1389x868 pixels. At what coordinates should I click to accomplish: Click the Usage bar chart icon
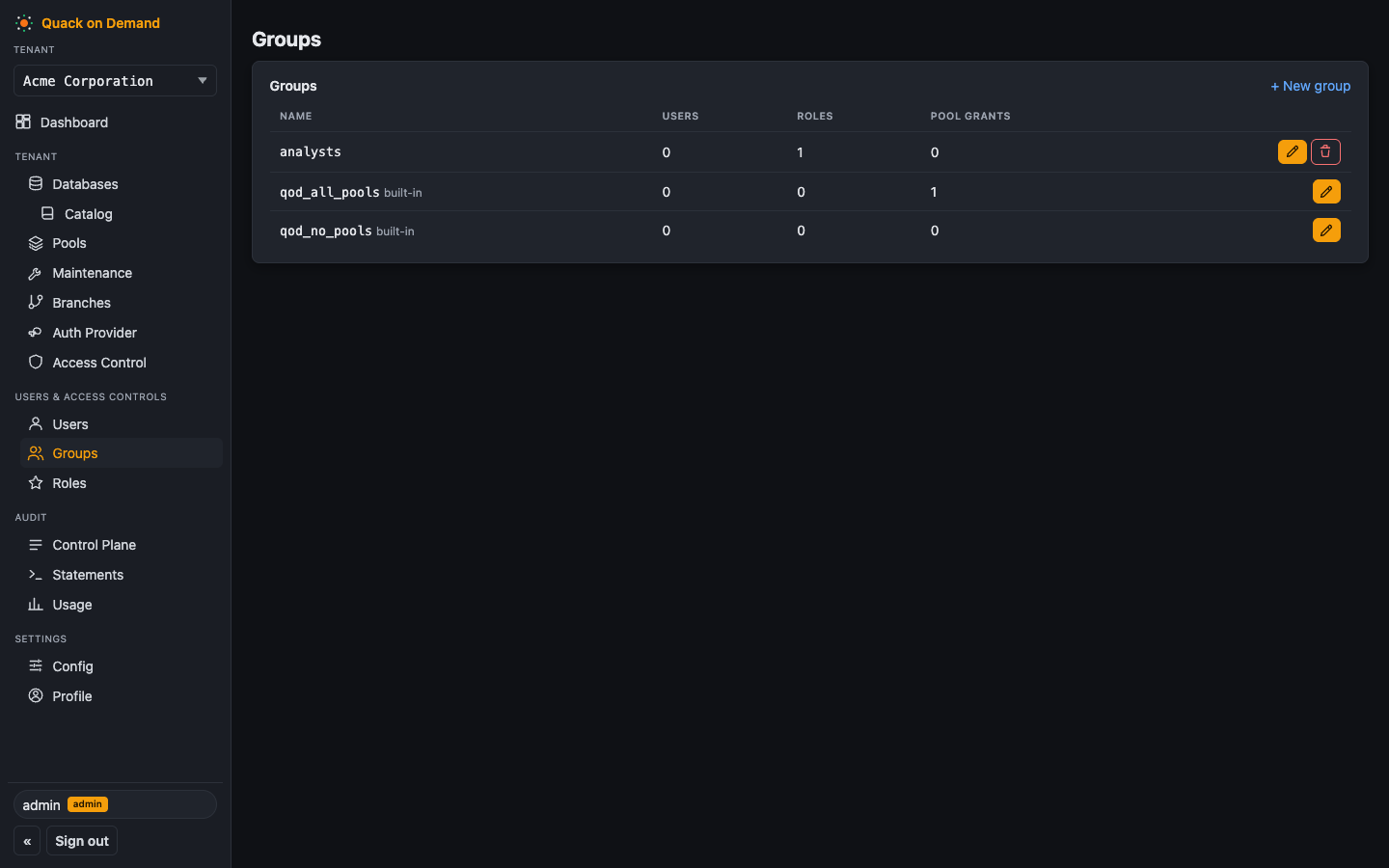[x=36, y=604]
